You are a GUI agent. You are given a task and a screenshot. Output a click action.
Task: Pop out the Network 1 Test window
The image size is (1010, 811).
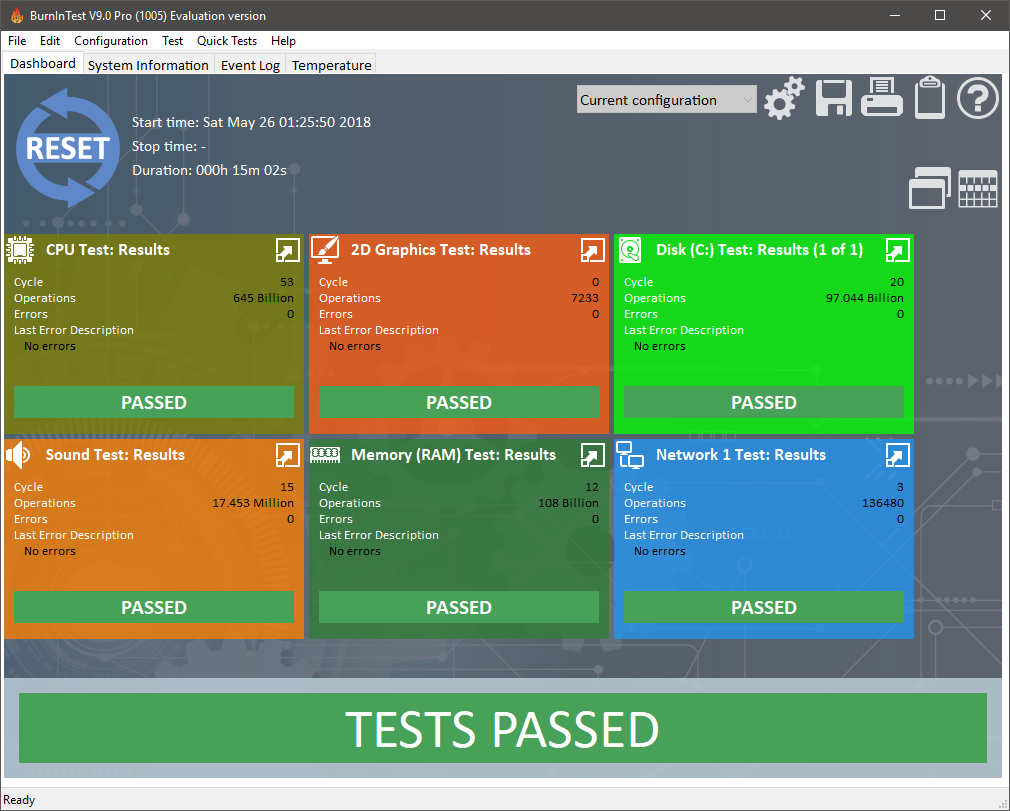click(897, 455)
